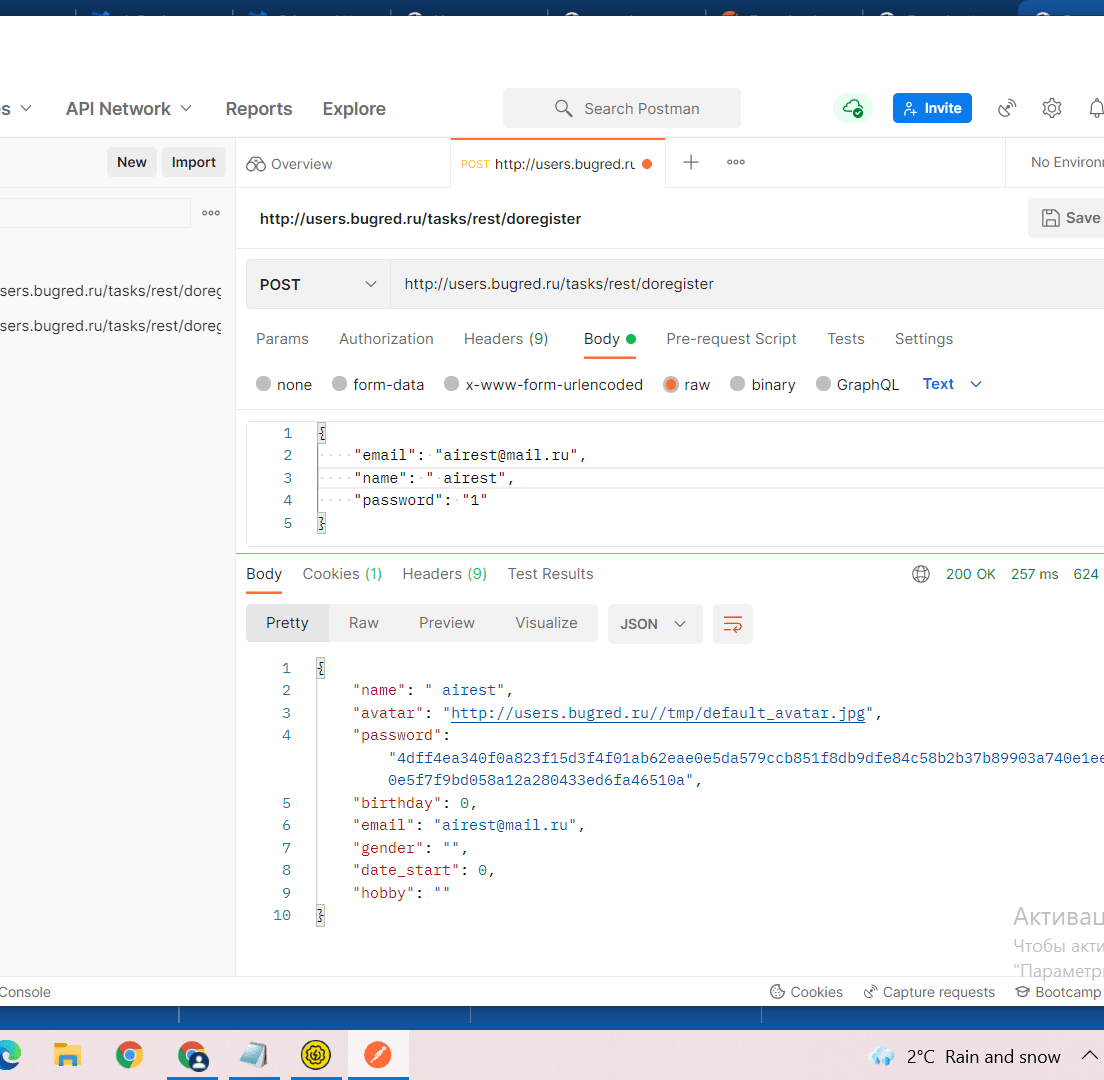The image size is (1104, 1080).
Task: Select the form-data body type radio
Action: 339,384
